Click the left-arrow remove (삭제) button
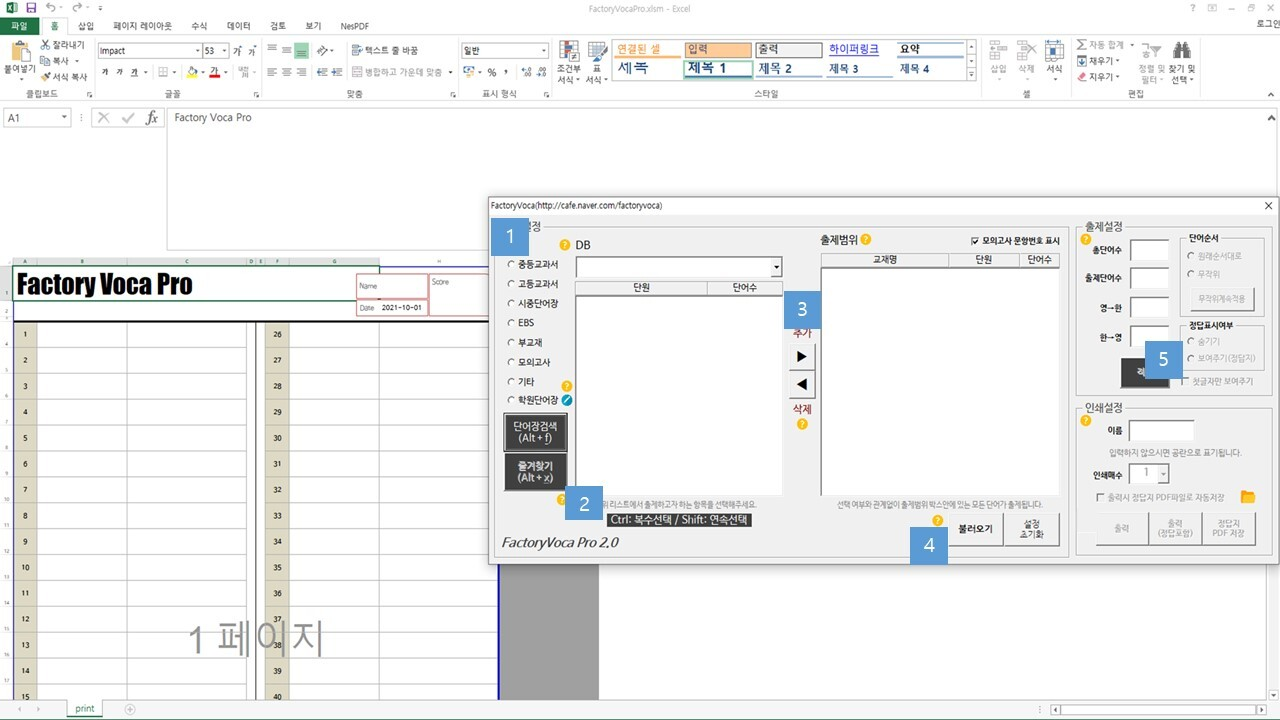Screen dimensions: 1280x720 click(x=801, y=385)
